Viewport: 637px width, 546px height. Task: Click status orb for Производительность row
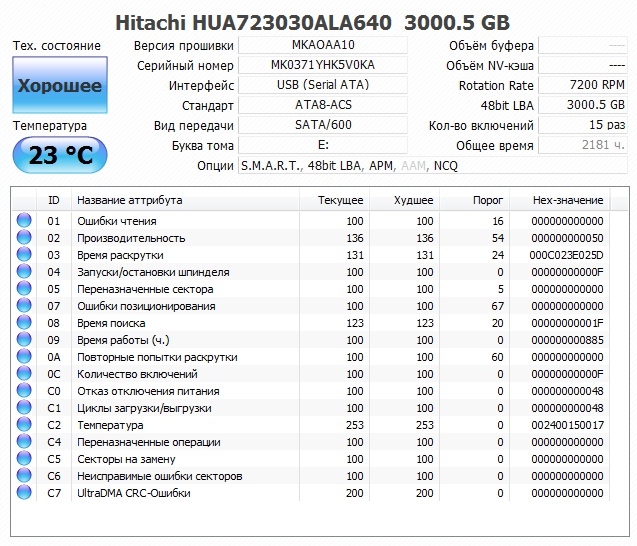24,238
